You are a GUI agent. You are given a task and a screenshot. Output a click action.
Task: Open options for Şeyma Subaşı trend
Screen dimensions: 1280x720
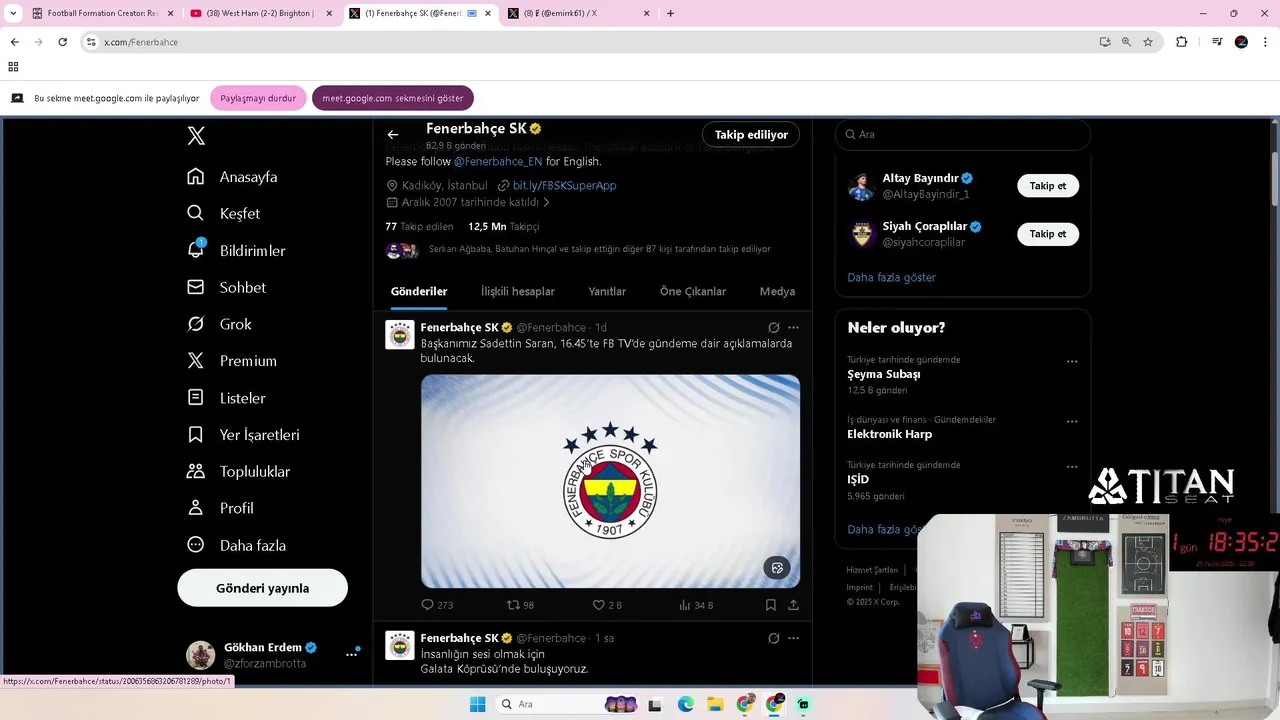[1072, 362]
